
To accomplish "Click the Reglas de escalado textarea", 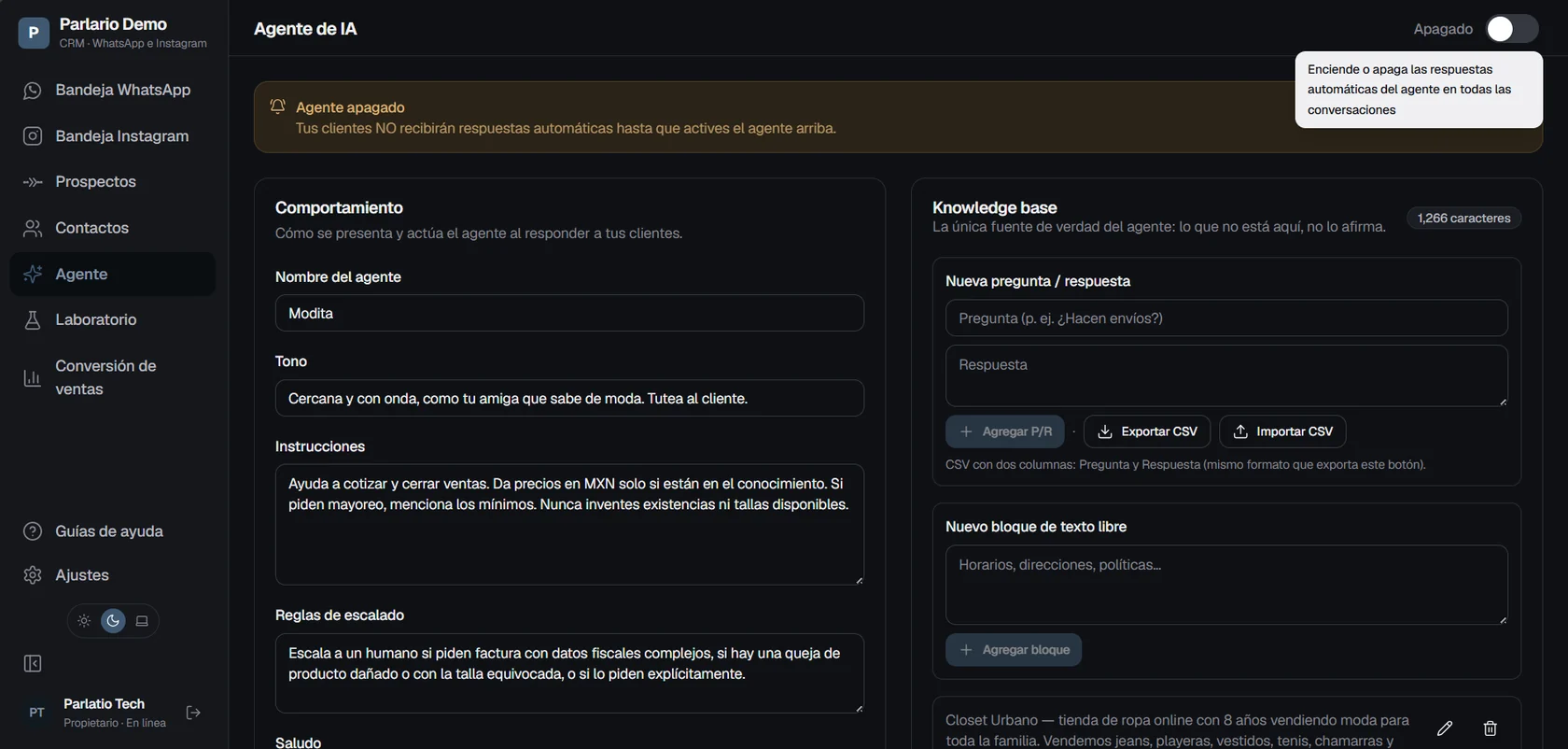I will click(x=569, y=673).
